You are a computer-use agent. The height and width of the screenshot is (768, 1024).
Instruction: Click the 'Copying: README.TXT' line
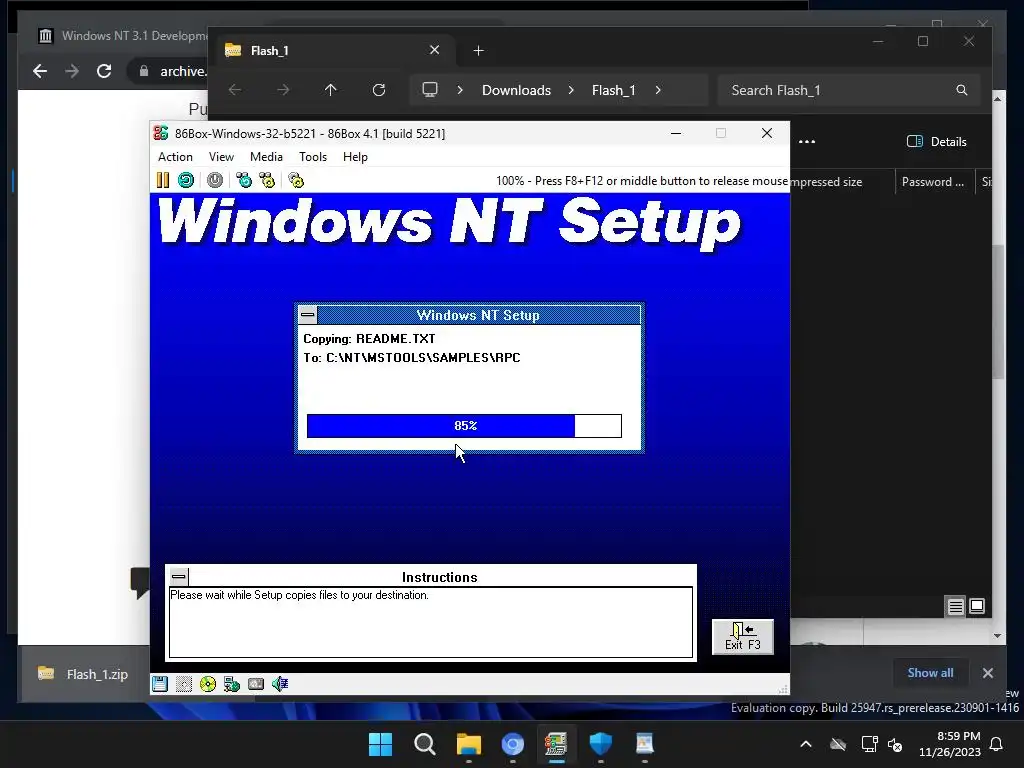tap(369, 339)
